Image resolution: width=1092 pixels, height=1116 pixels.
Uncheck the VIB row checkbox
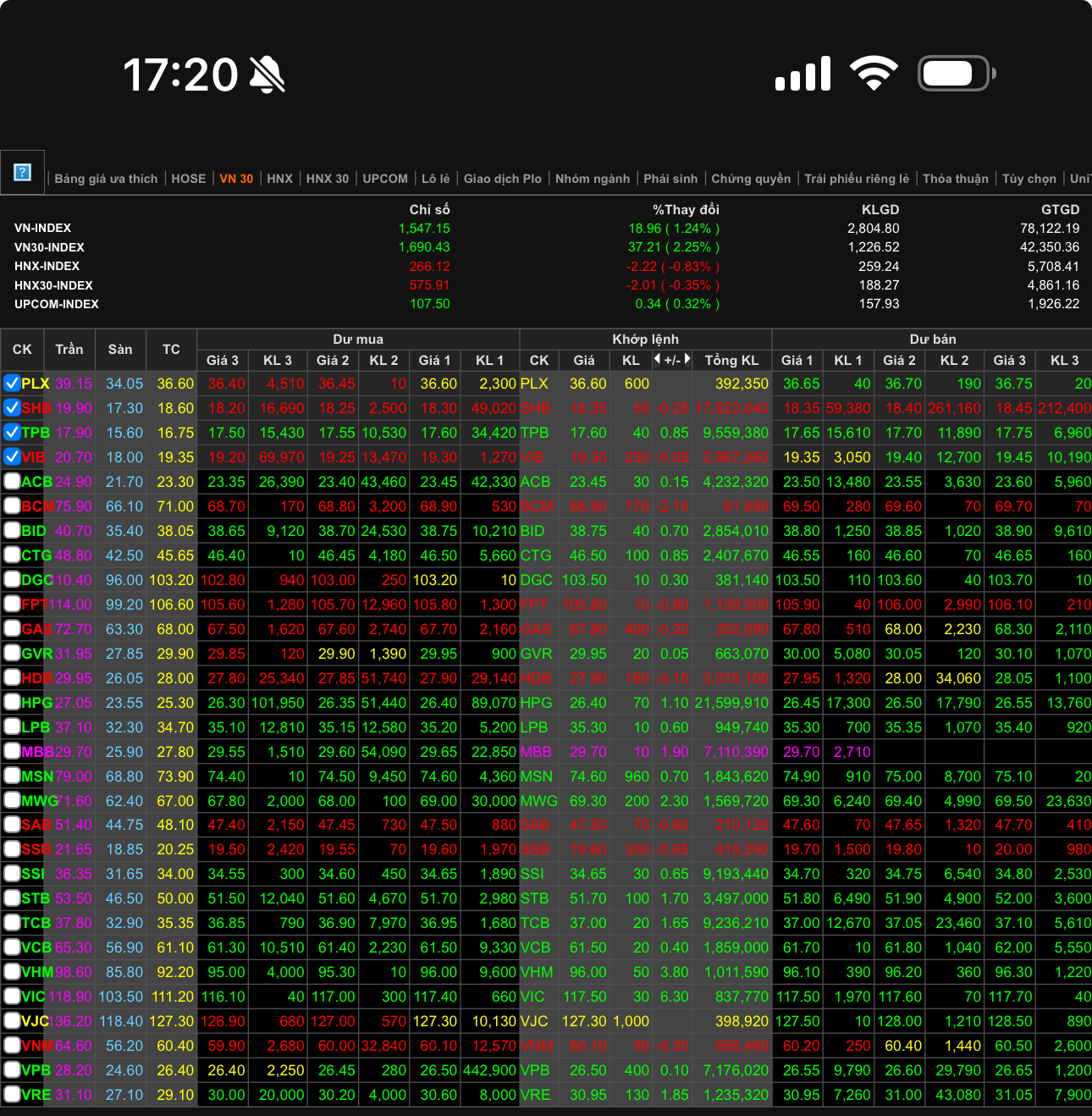12,456
